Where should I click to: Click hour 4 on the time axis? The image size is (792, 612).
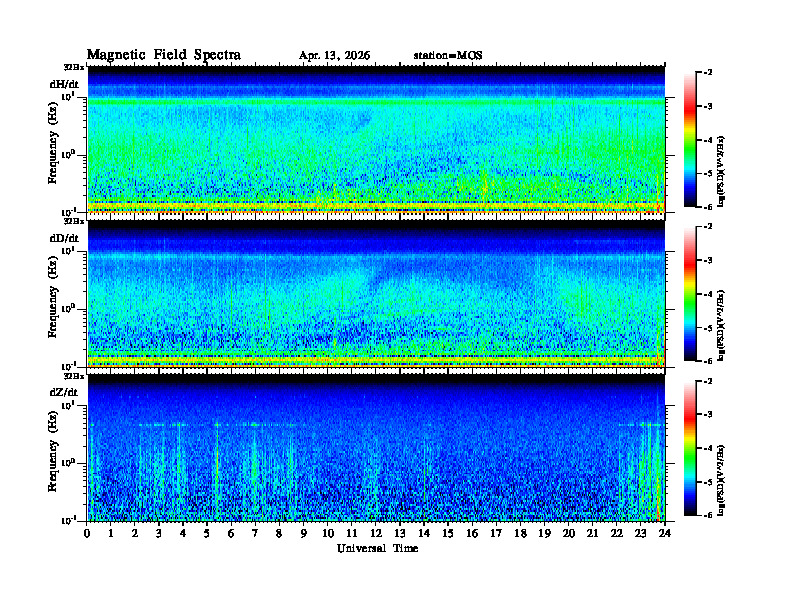[x=183, y=533]
